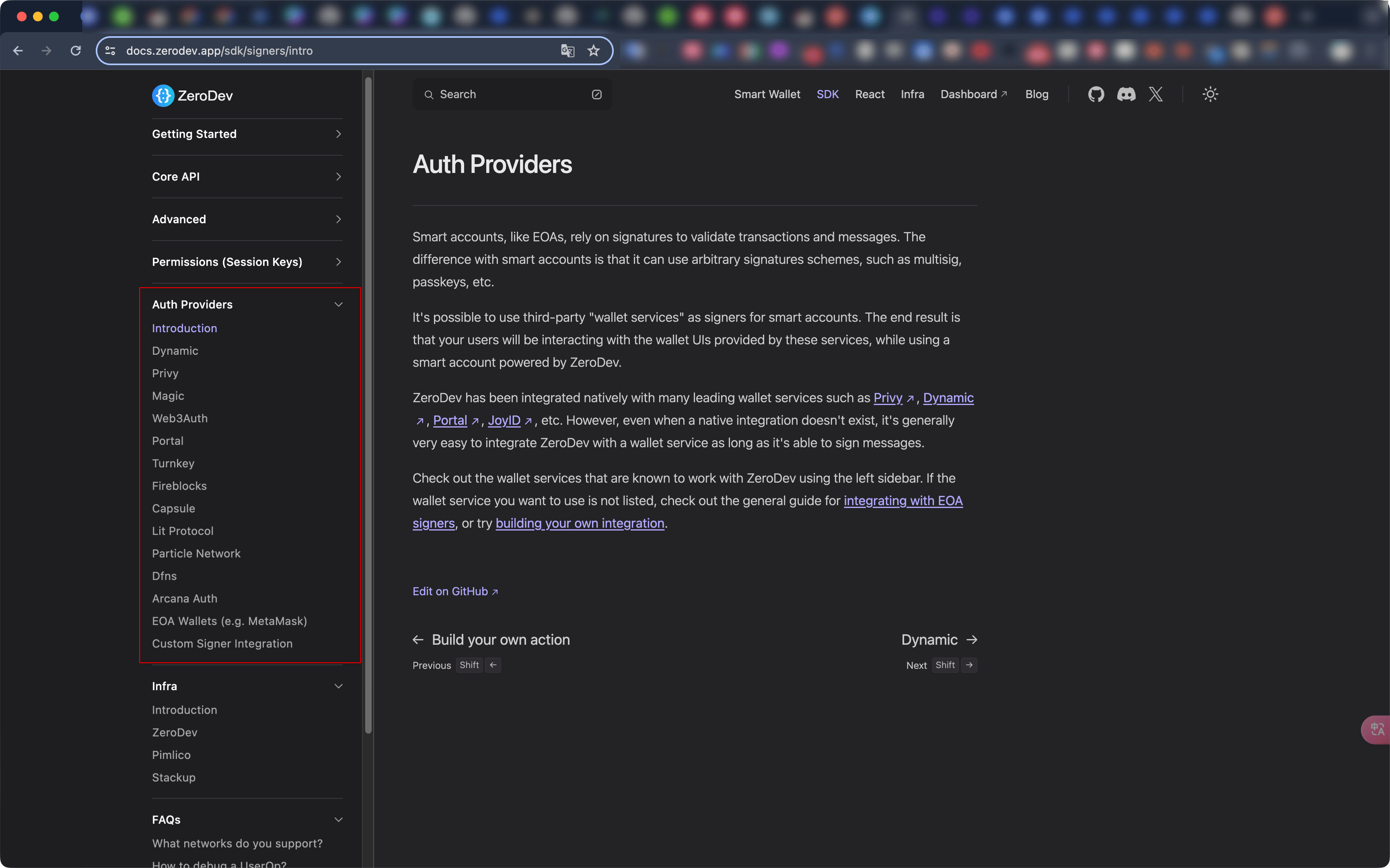Click the translate page icon in address bar
This screenshot has height=868, width=1390.
pyautogui.click(x=567, y=51)
